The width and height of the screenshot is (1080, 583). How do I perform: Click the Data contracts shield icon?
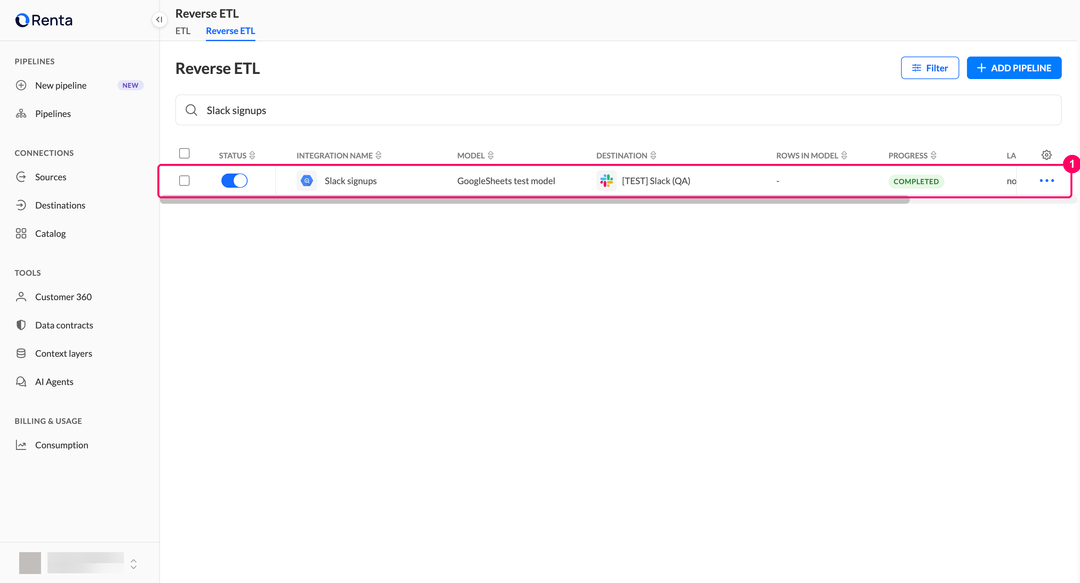click(x=21, y=325)
